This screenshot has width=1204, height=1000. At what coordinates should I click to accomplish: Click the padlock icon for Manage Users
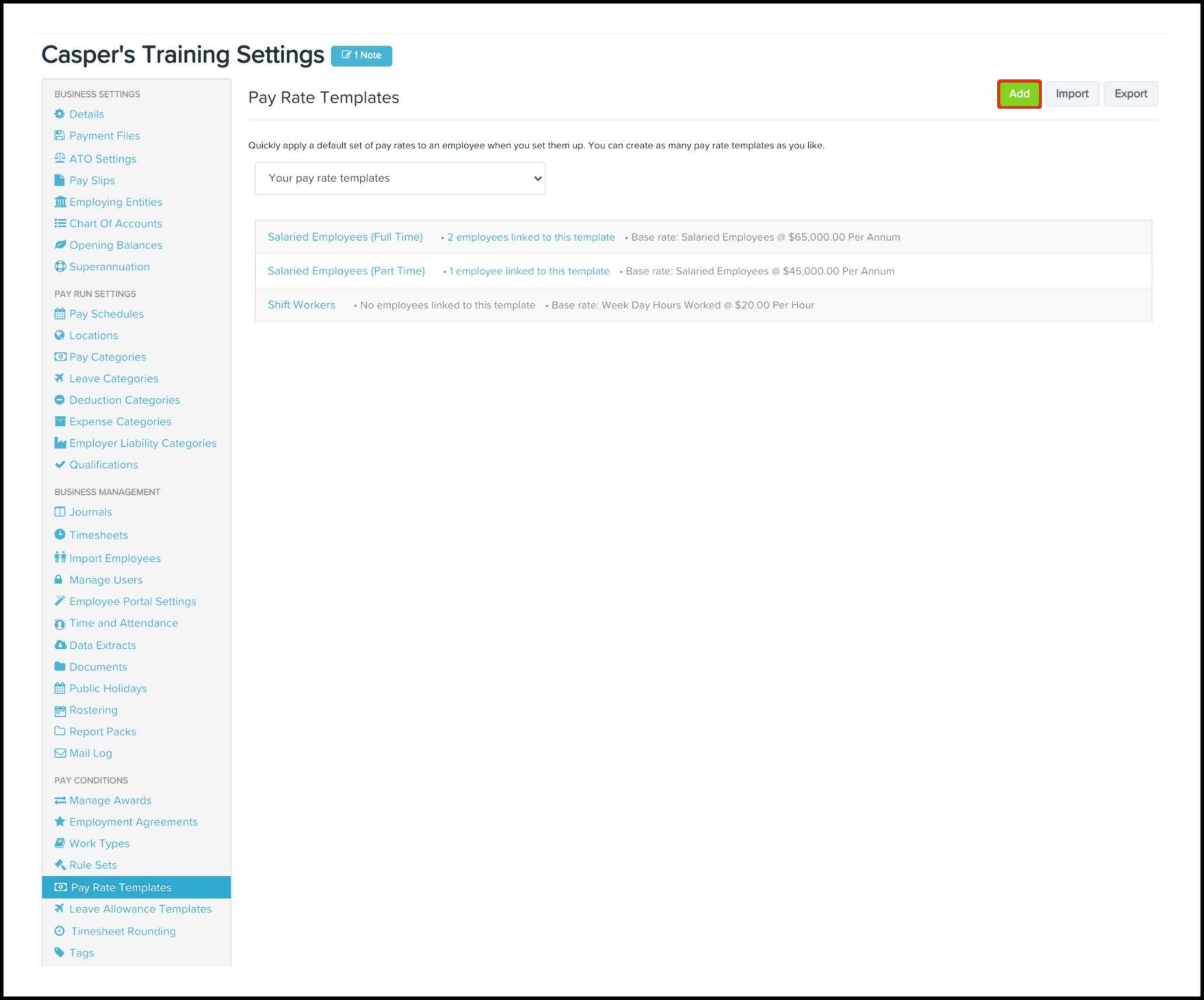[x=58, y=579]
